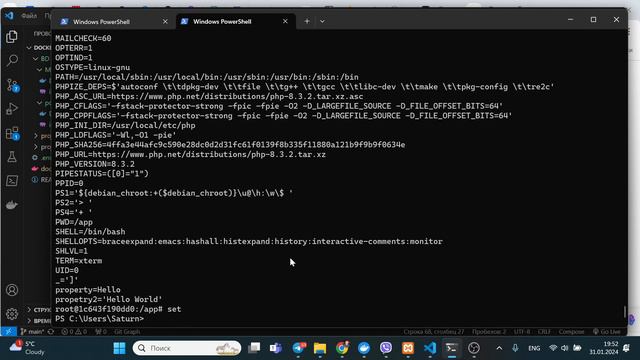Open Telegram from taskbar

click(x=298, y=348)
